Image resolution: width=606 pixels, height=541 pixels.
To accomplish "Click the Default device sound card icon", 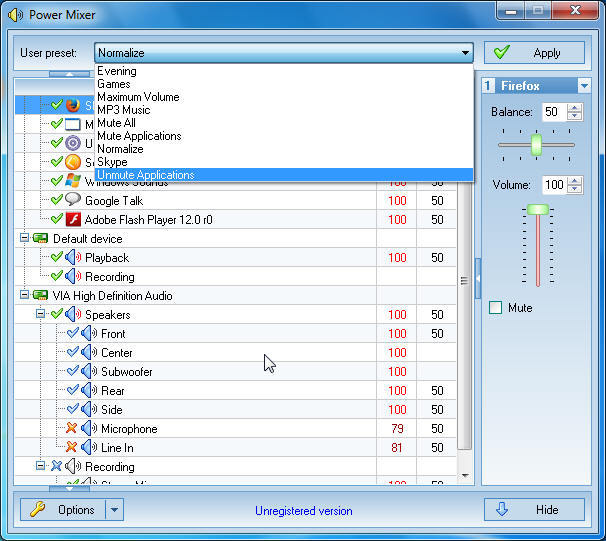I will 41,239.
